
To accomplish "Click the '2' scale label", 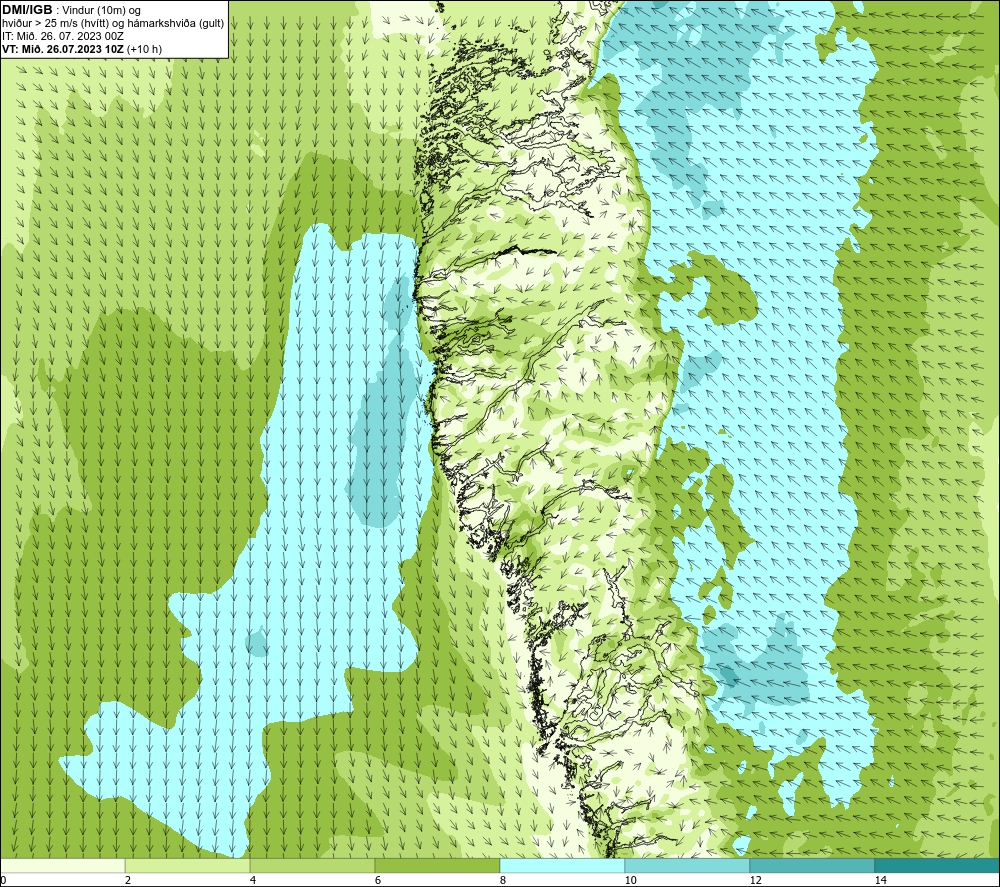I will (128, 881).
